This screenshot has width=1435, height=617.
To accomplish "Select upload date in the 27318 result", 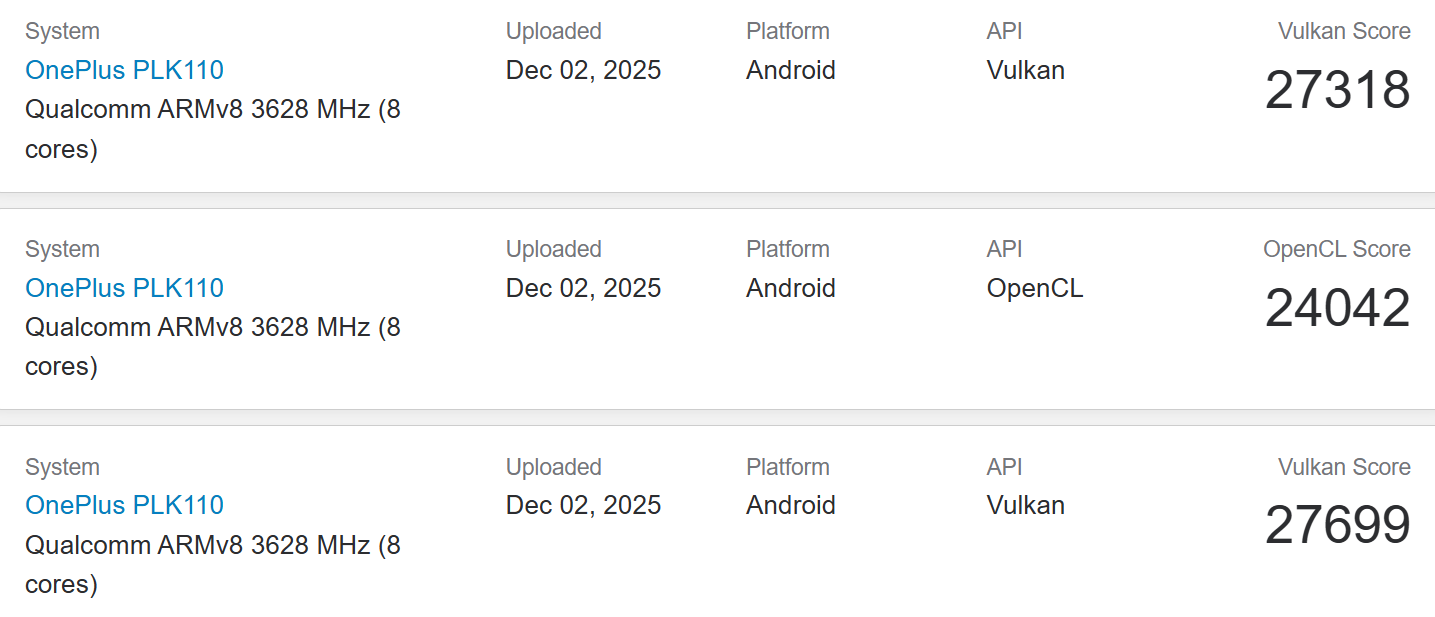I will point(583,70).
